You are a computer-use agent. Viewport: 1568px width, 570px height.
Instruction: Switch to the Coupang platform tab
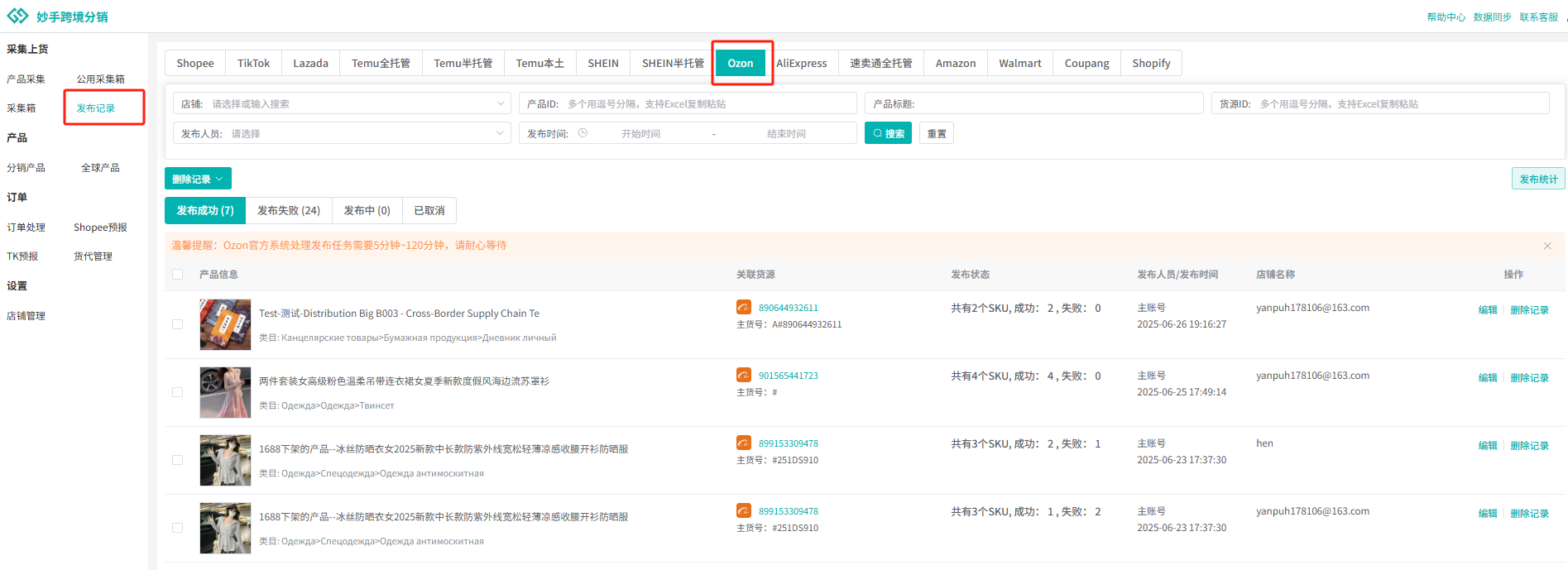1086,63
